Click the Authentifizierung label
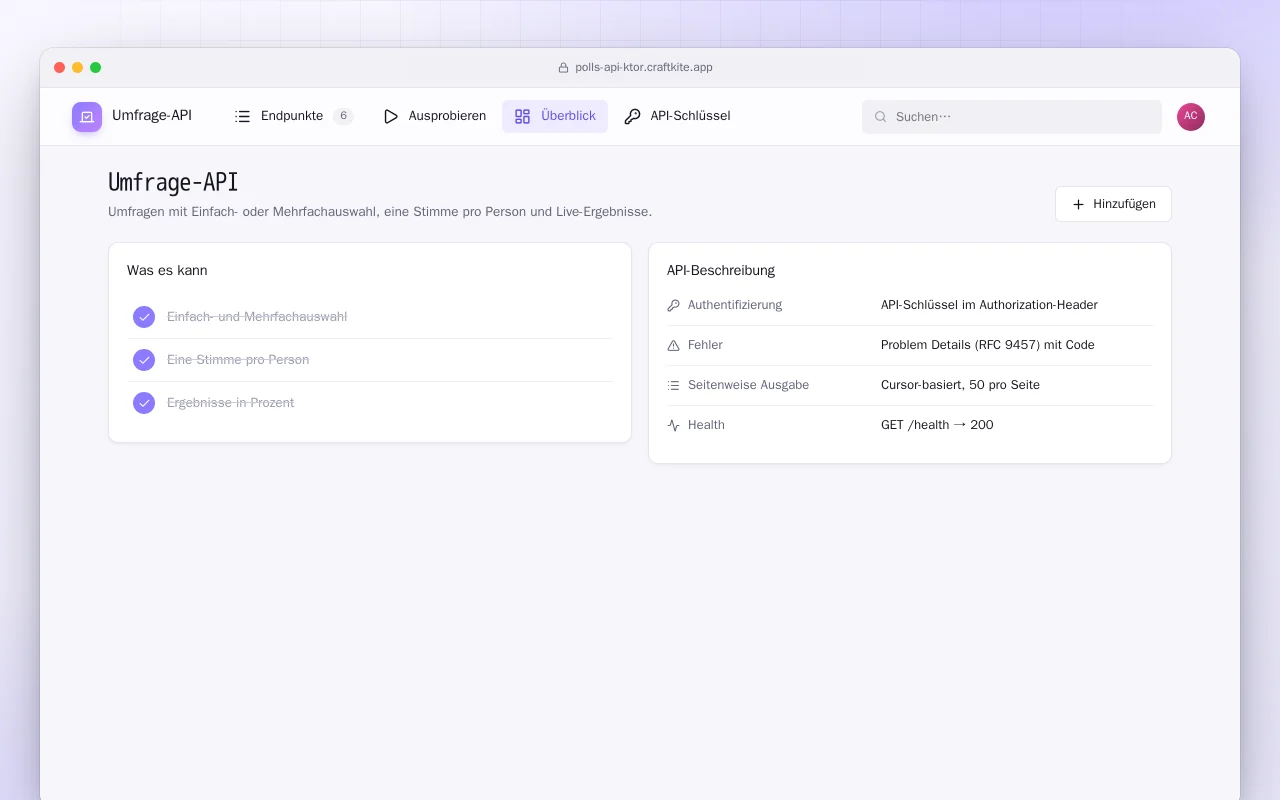The height and width of the screenshot is (800, 1280). pos(735,305)
